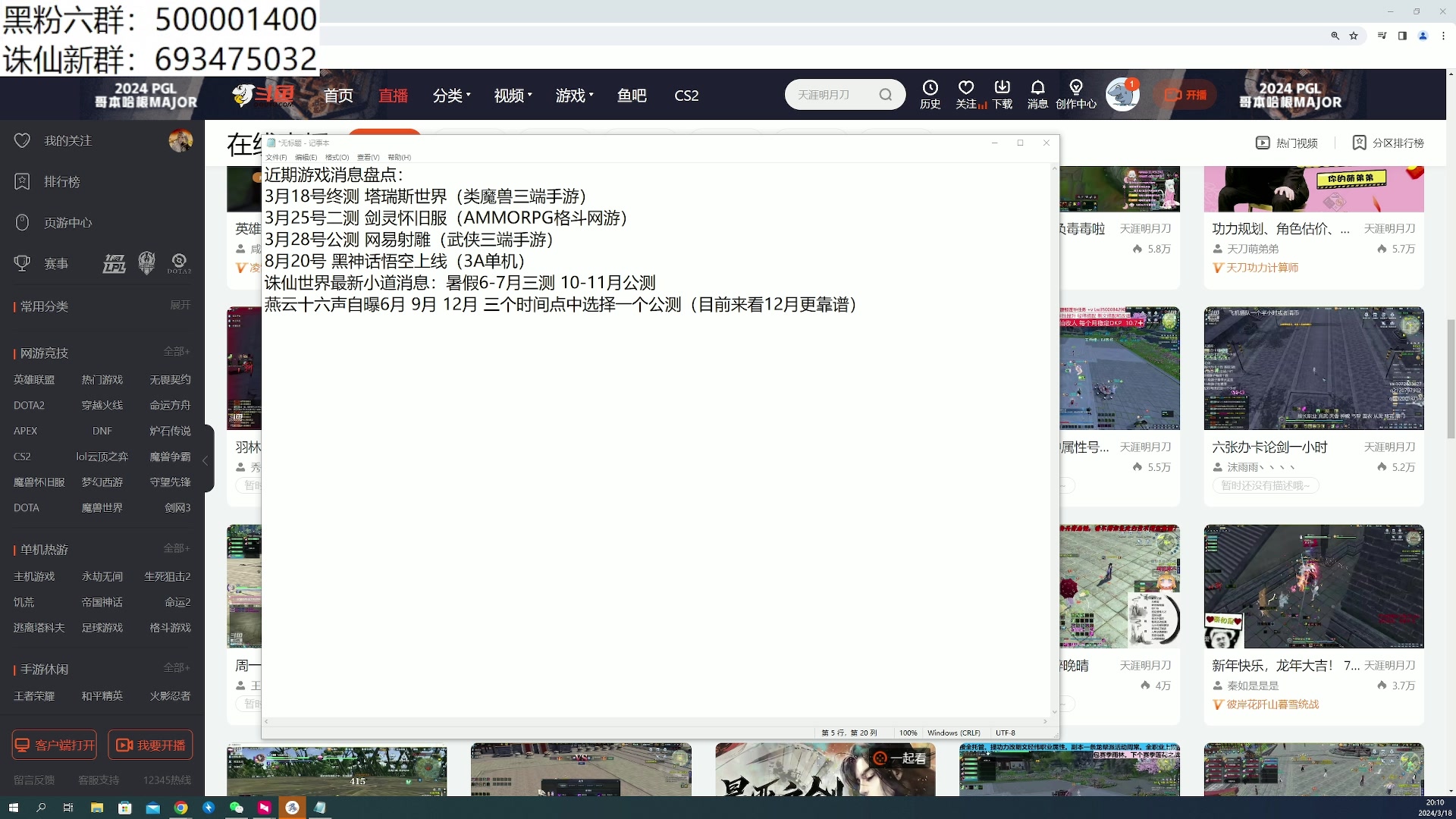Click the 我要开播 button
Screen dimensions: 1456x819
click(x=150, y=745)
